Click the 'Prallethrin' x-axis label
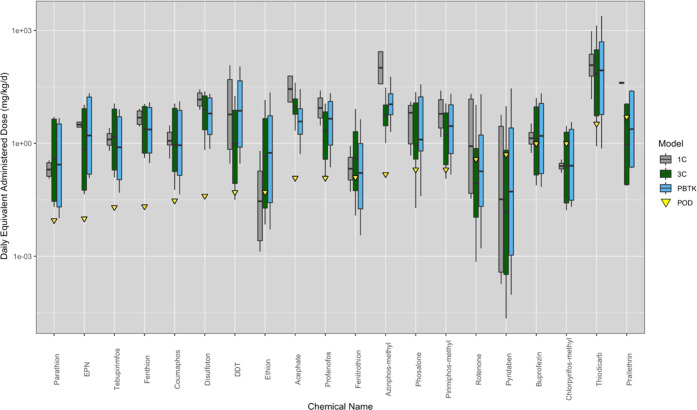This screenshot has width=697, height=410. 629,370
